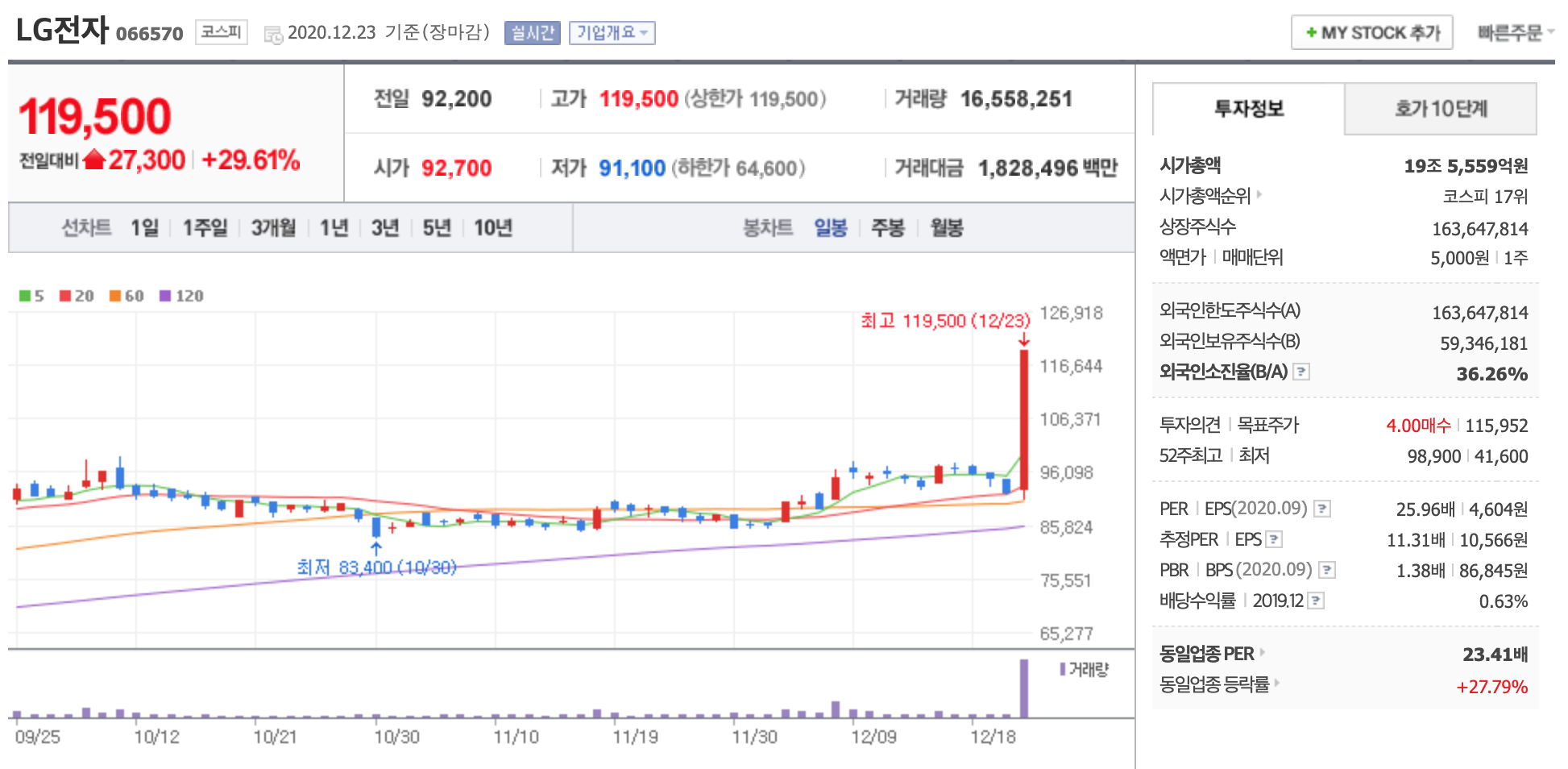Click the current price 119,500

coord(95,116)
